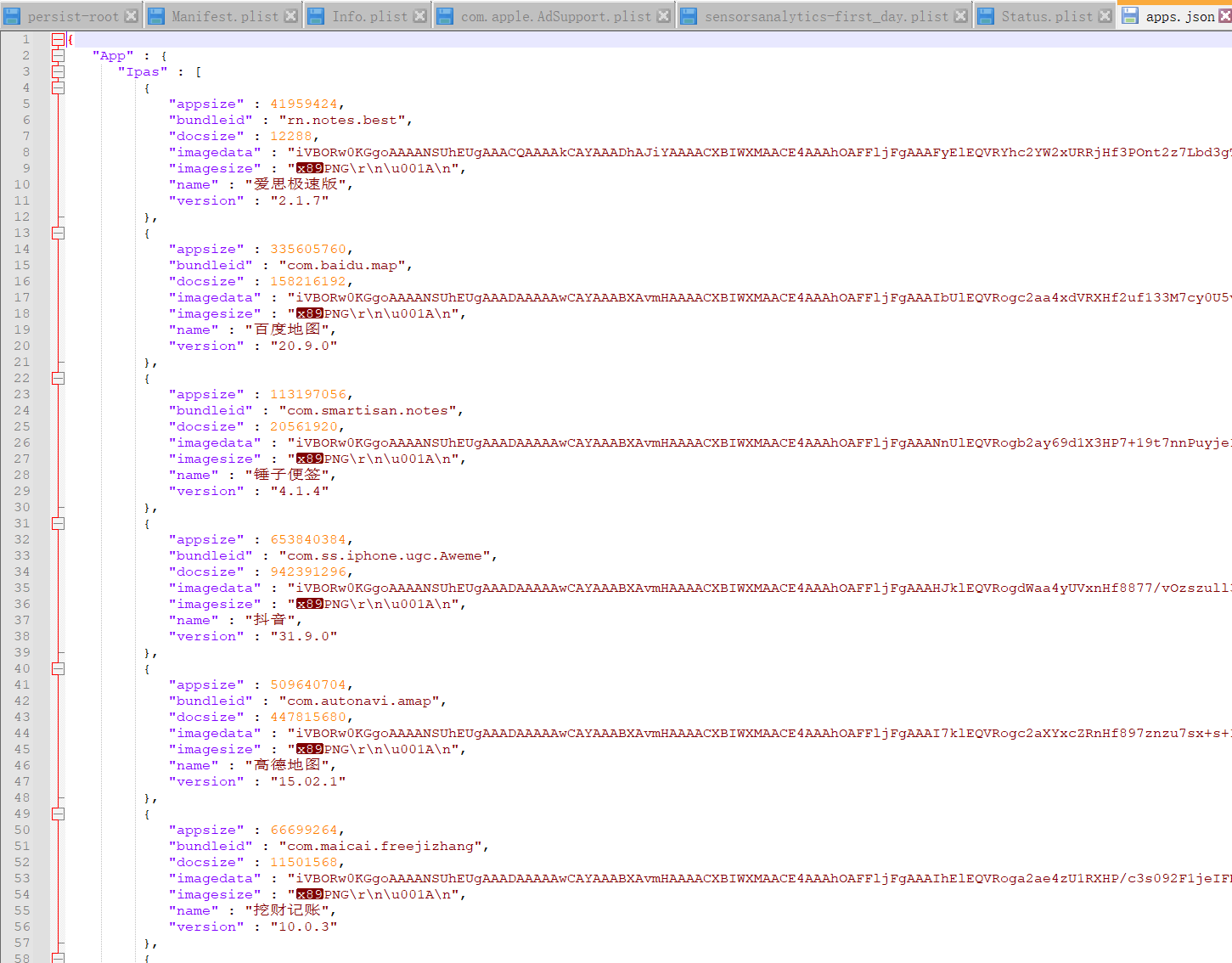Click the name value "锤子便签"
The height and width of the screenshot is (963, 1232).
pyautogui.click(x=287, y=475)
